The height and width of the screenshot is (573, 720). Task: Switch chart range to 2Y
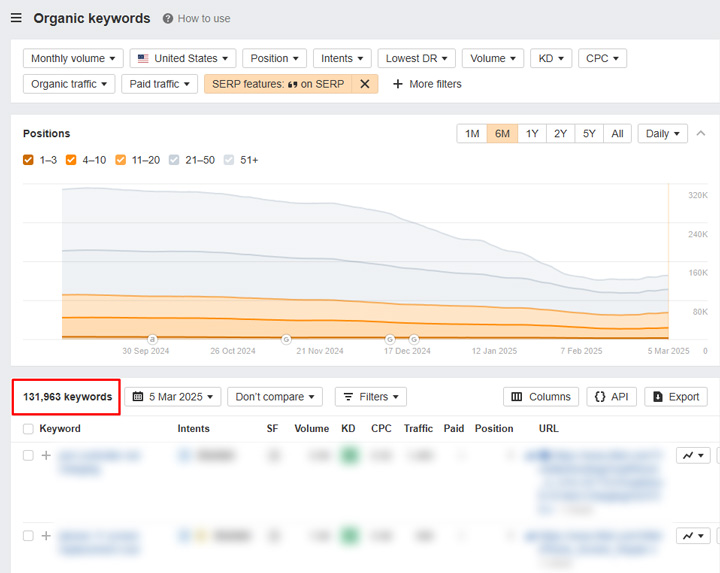click(x=560, y=134)
